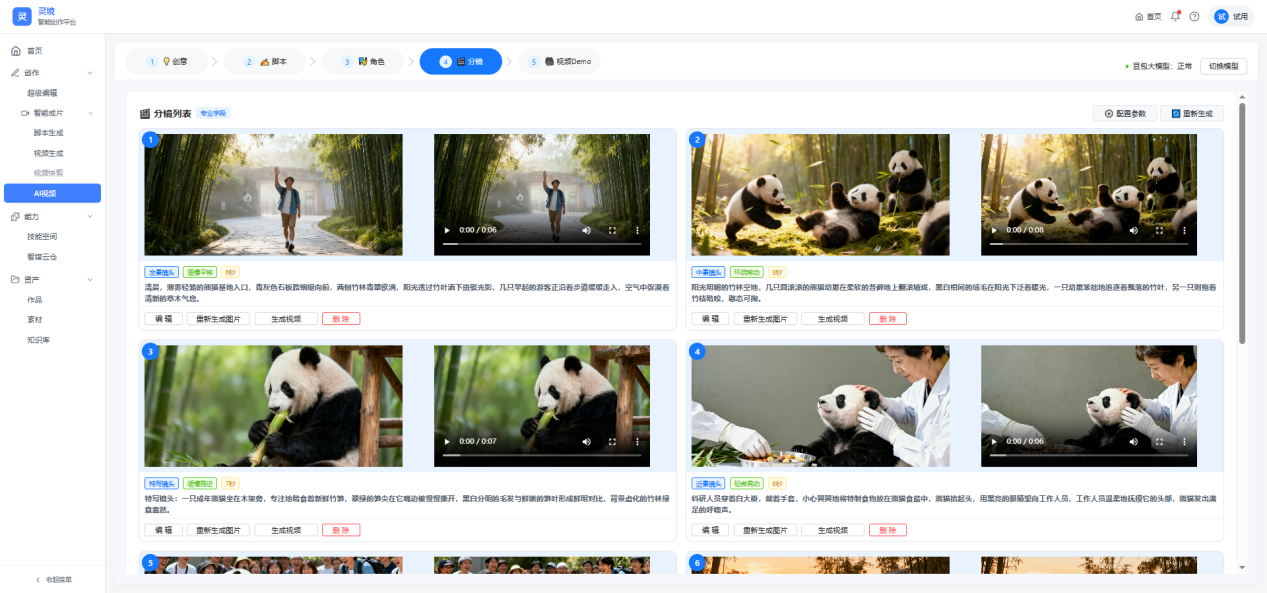Click 生成视频 on storyboard card 2
Screen dimensions: 1267x593
coord(832,319)
